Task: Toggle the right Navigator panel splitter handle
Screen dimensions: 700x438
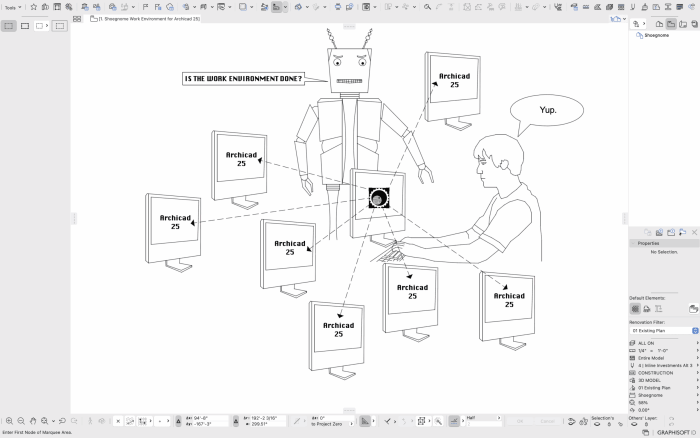Action: 625,218
